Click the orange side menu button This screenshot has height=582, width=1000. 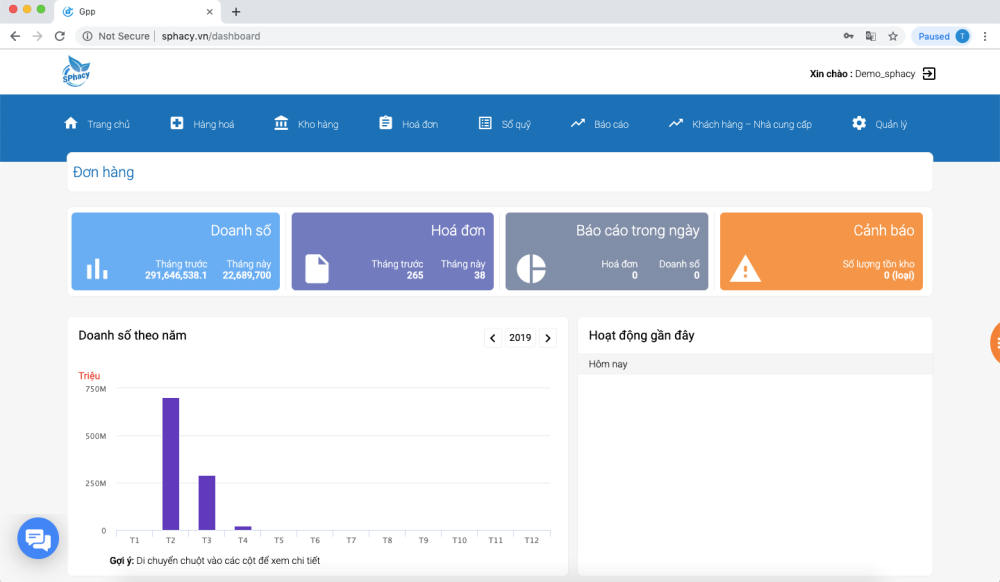coord(995,343)
